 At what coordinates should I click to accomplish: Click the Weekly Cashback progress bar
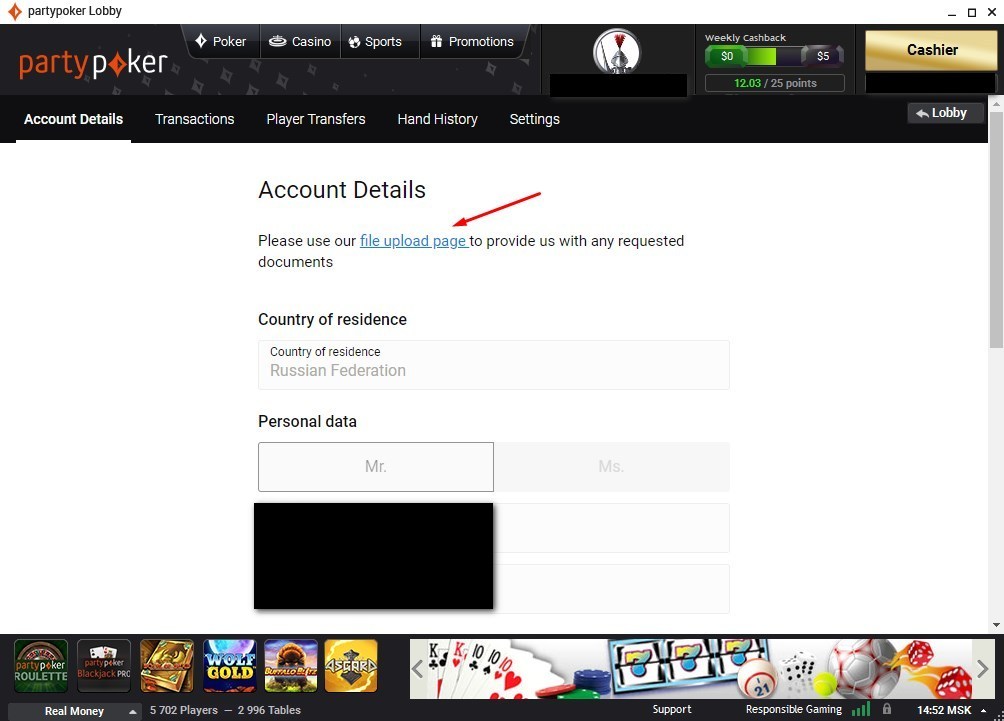pos(773,57)
